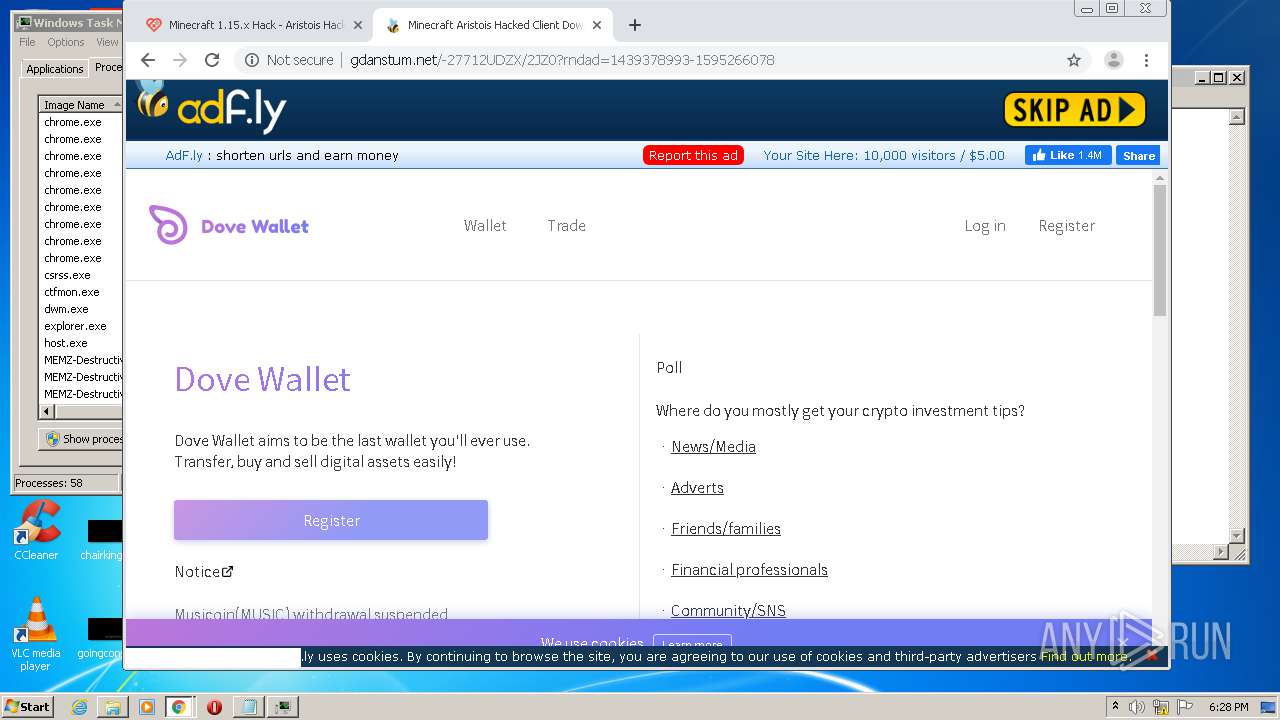Viewport: 1280px width, 720px height.
Task: Click the Windows Start button
Action: pyautogui.click(x=27, y=707)
